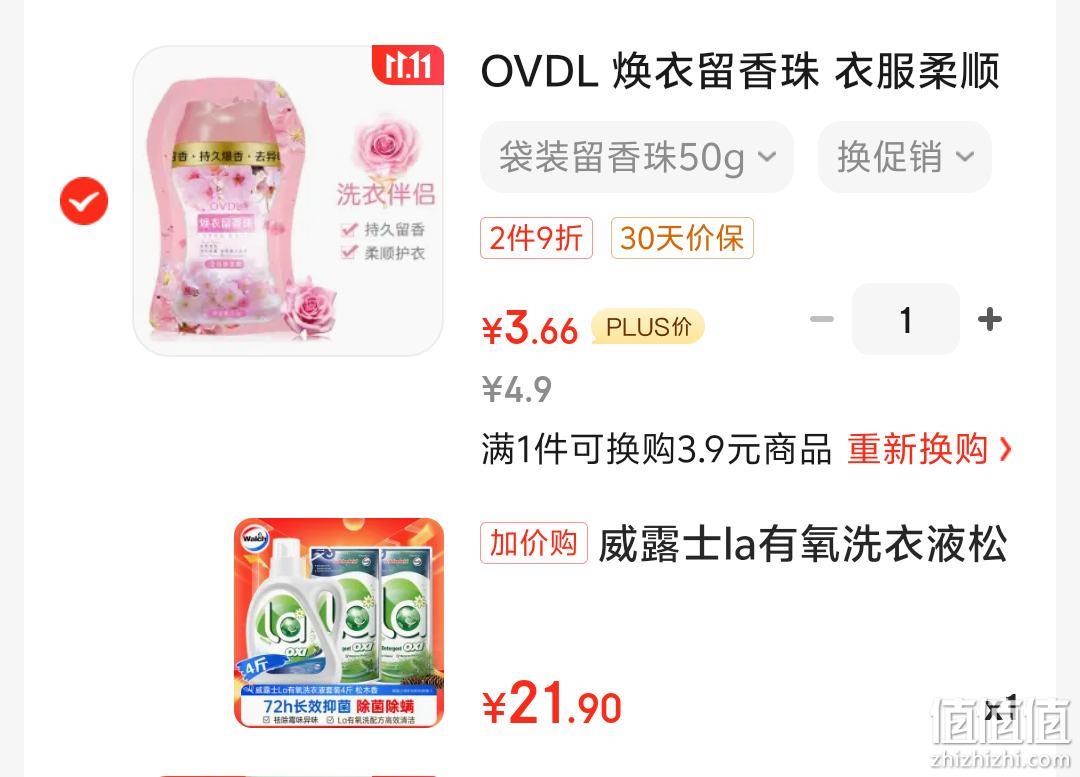
Task: Tap 重新换购 to reselect add-on item
Action: (x=917, y=449)
